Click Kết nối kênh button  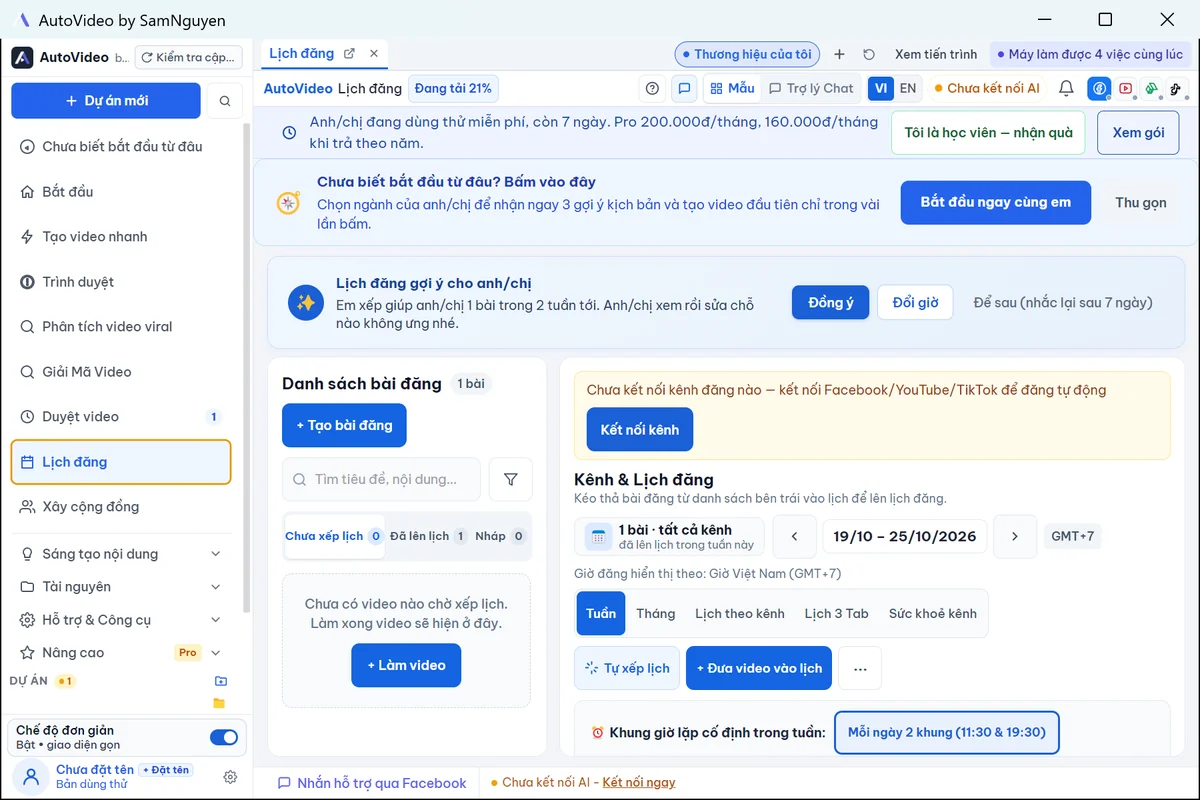point(640,430)
